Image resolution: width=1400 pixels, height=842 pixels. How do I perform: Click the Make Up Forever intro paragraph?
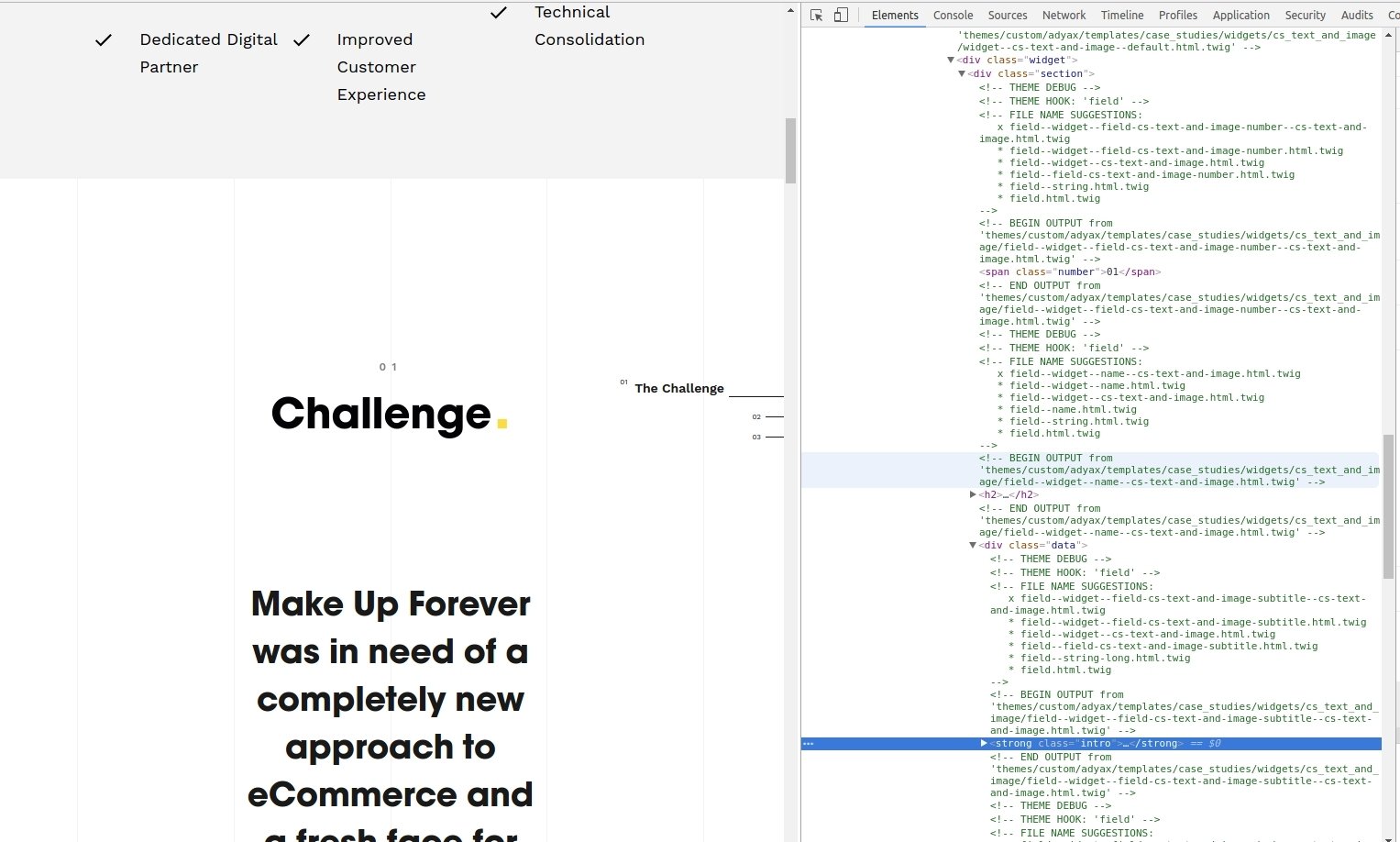pyautogui.click(x=391, y=715)
